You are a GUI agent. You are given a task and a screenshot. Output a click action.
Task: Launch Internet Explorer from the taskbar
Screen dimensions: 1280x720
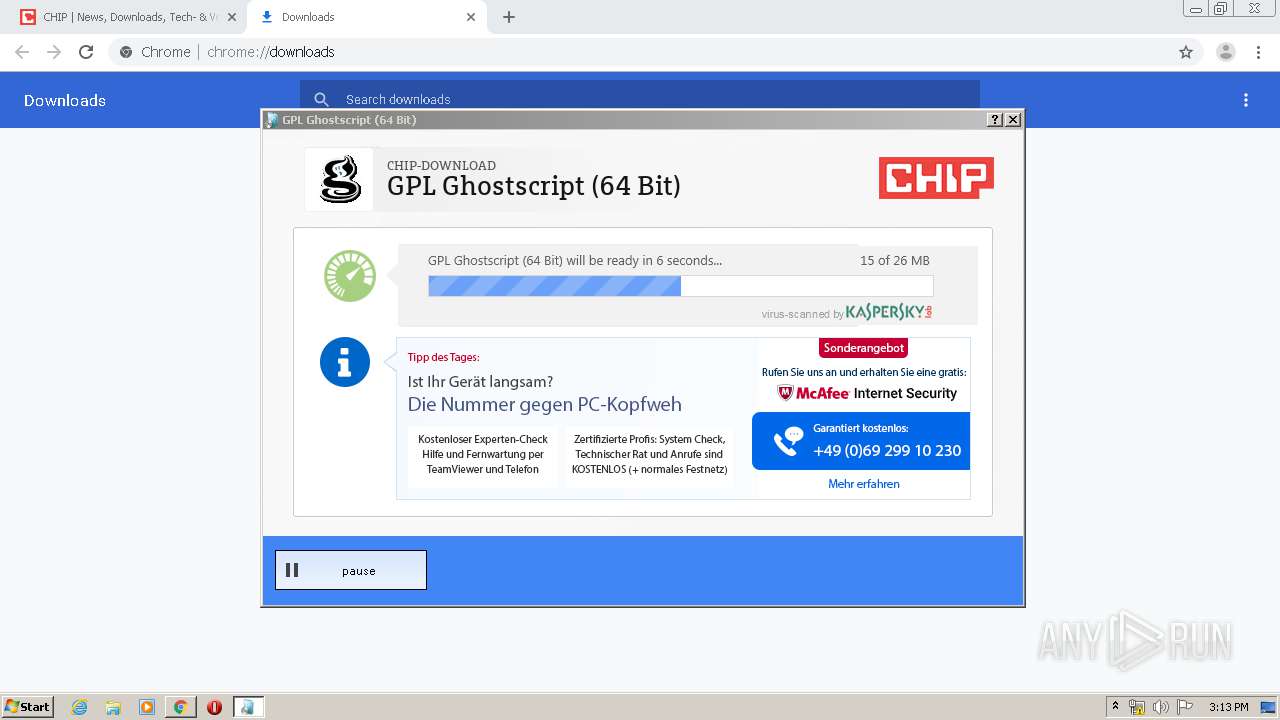tap(80, 707)
